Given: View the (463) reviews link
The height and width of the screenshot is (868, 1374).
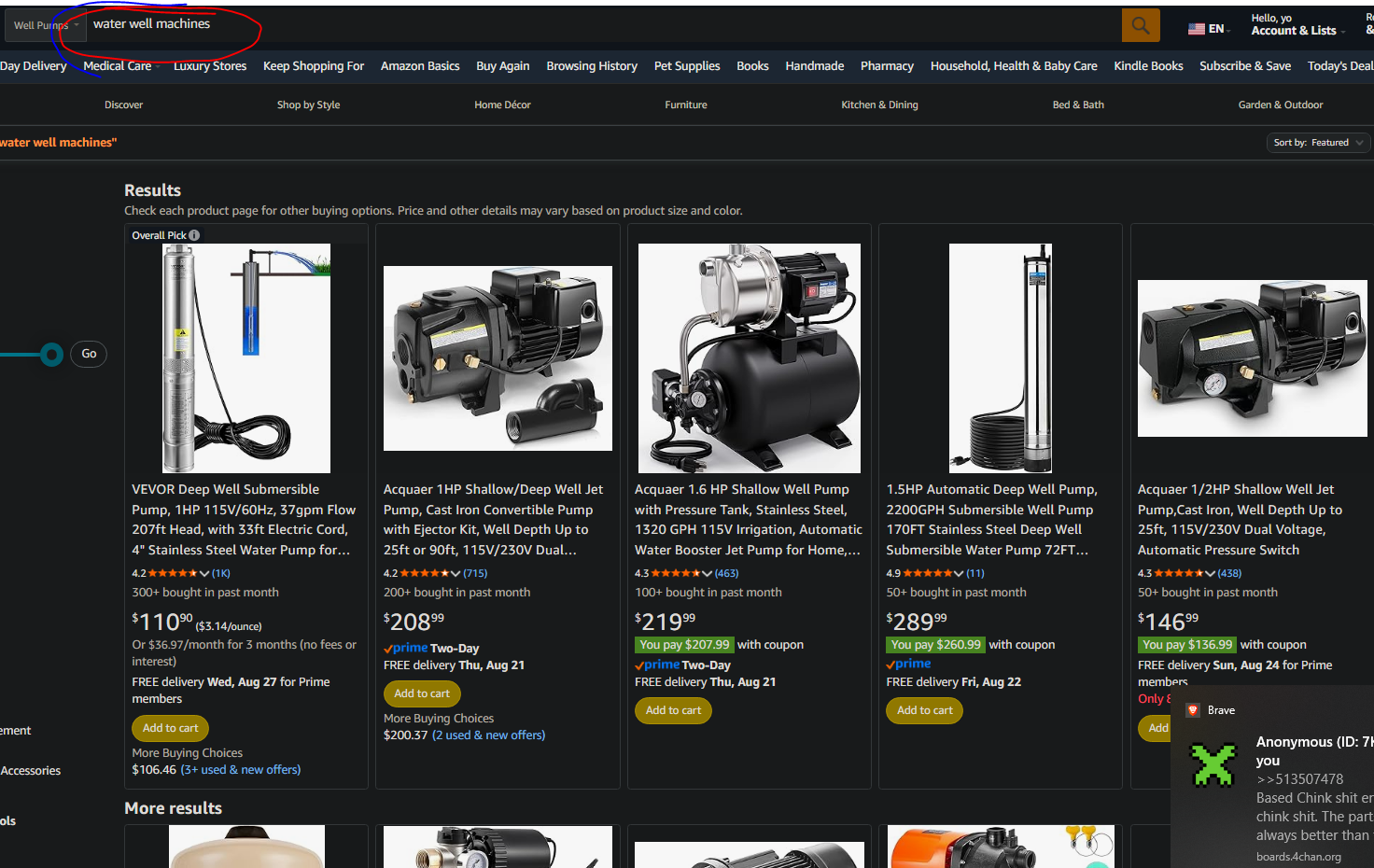Looking at the screenshot, I should (x=727, y=573).
